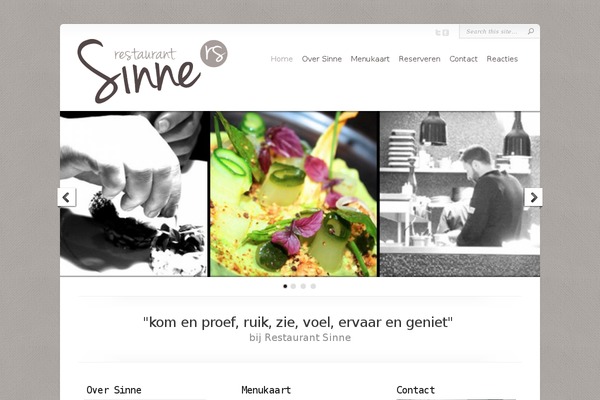Screen dimensions: 600x400
Task: Click the magnifying glass search icon
Action: coord(531,31)
